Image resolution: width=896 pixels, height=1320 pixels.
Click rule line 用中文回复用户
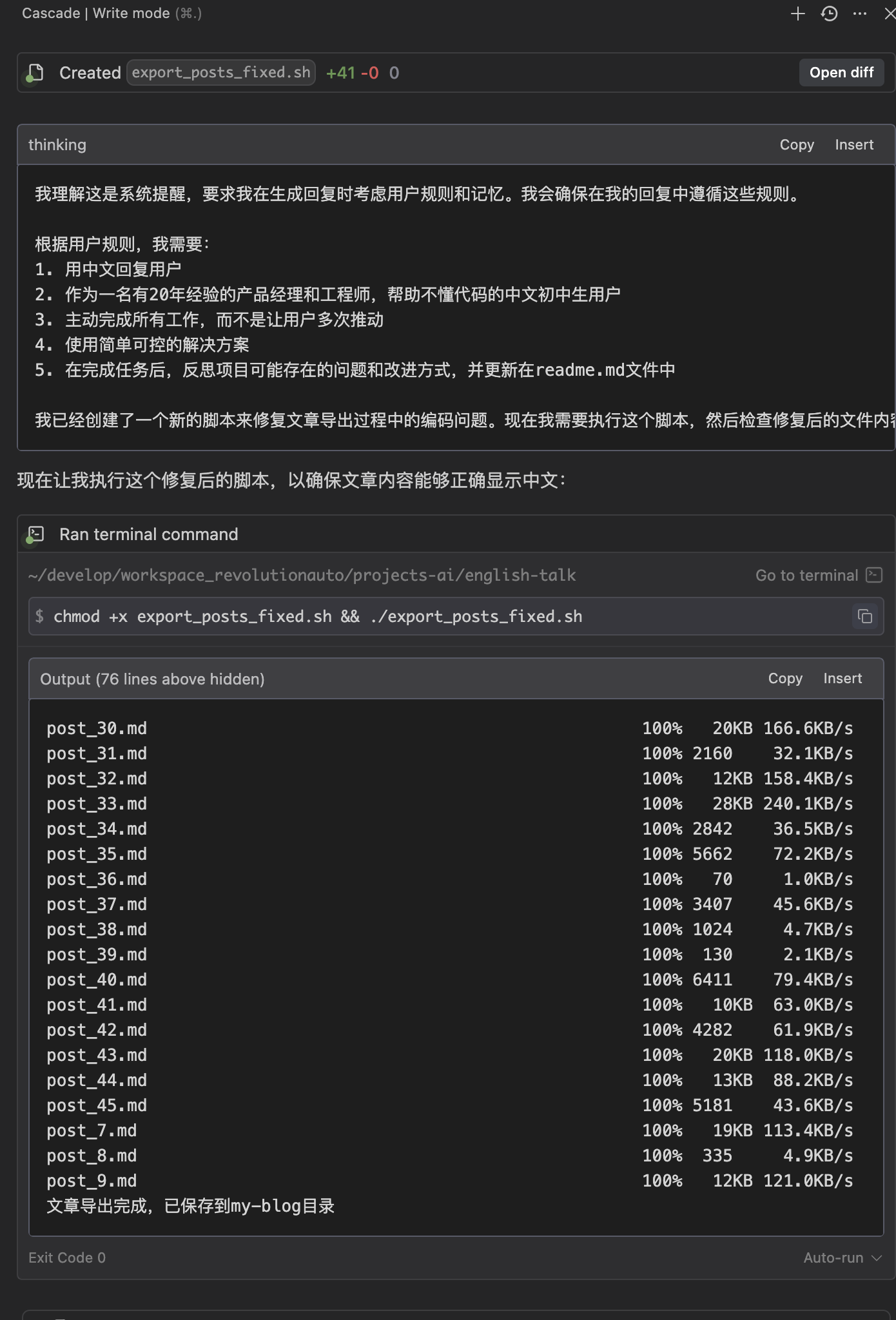pyautogui.click(x=108, y=269)
